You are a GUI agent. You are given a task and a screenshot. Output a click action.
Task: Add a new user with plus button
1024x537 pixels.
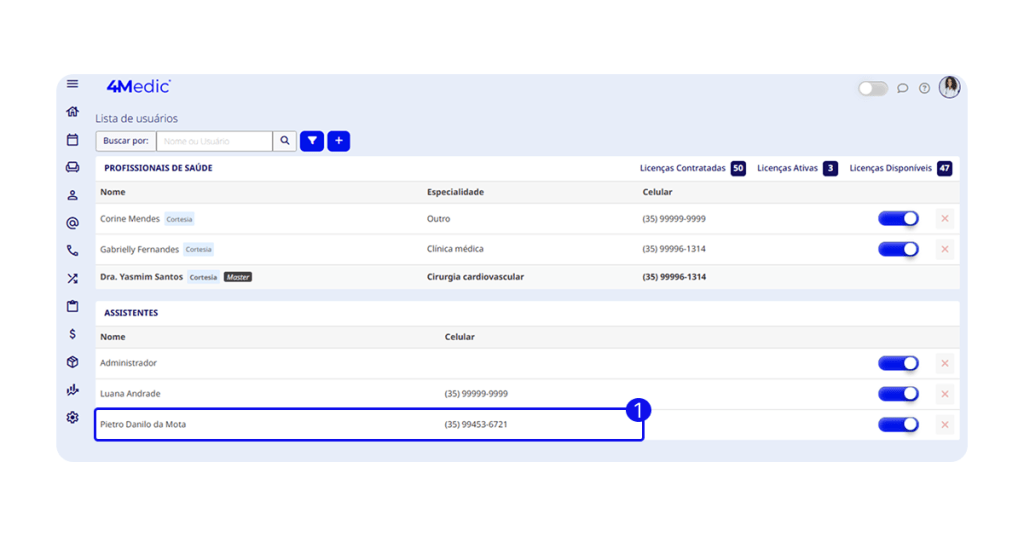point(339,141)
